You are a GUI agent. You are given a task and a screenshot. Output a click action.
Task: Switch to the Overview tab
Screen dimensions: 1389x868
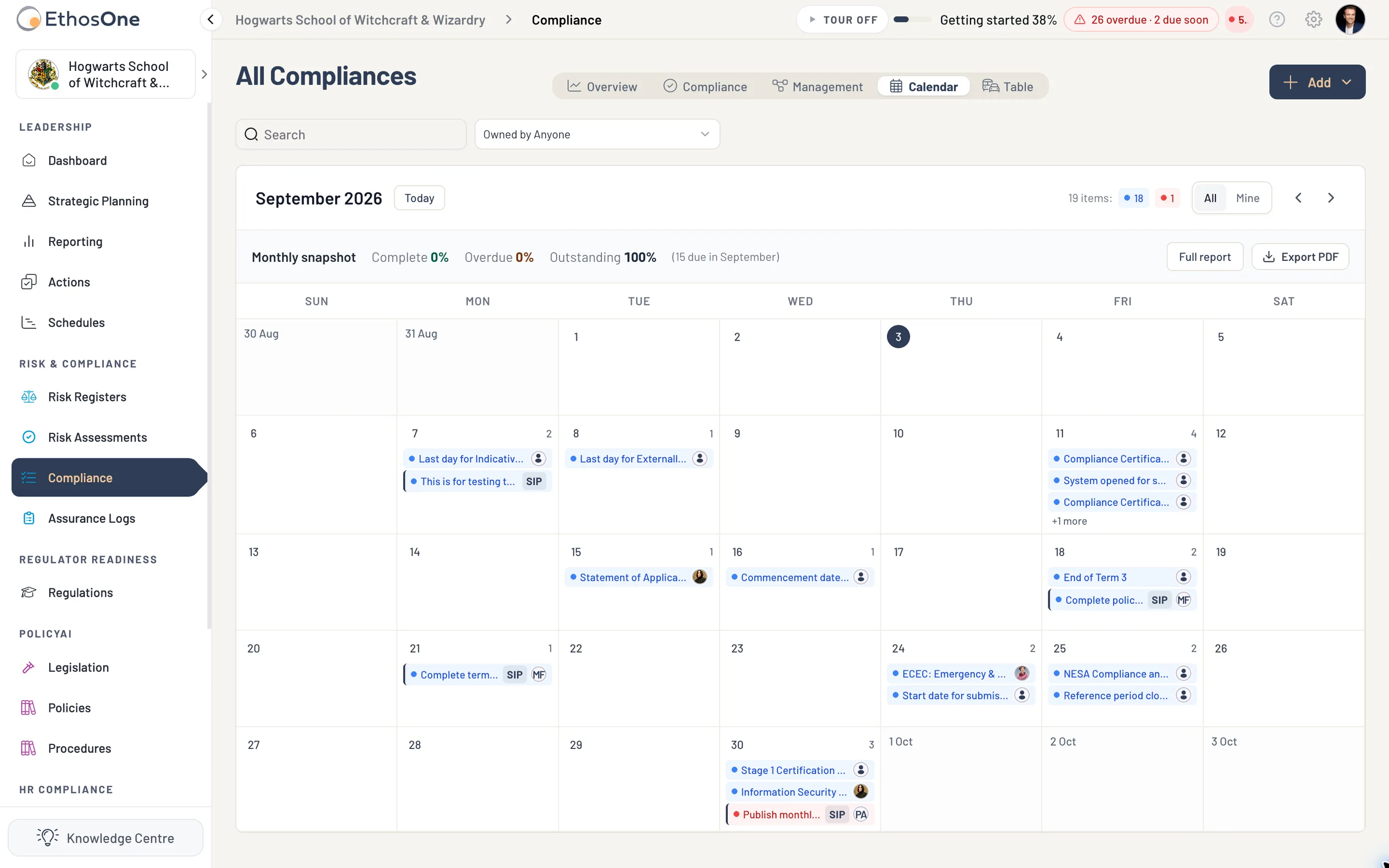(602, 87)
